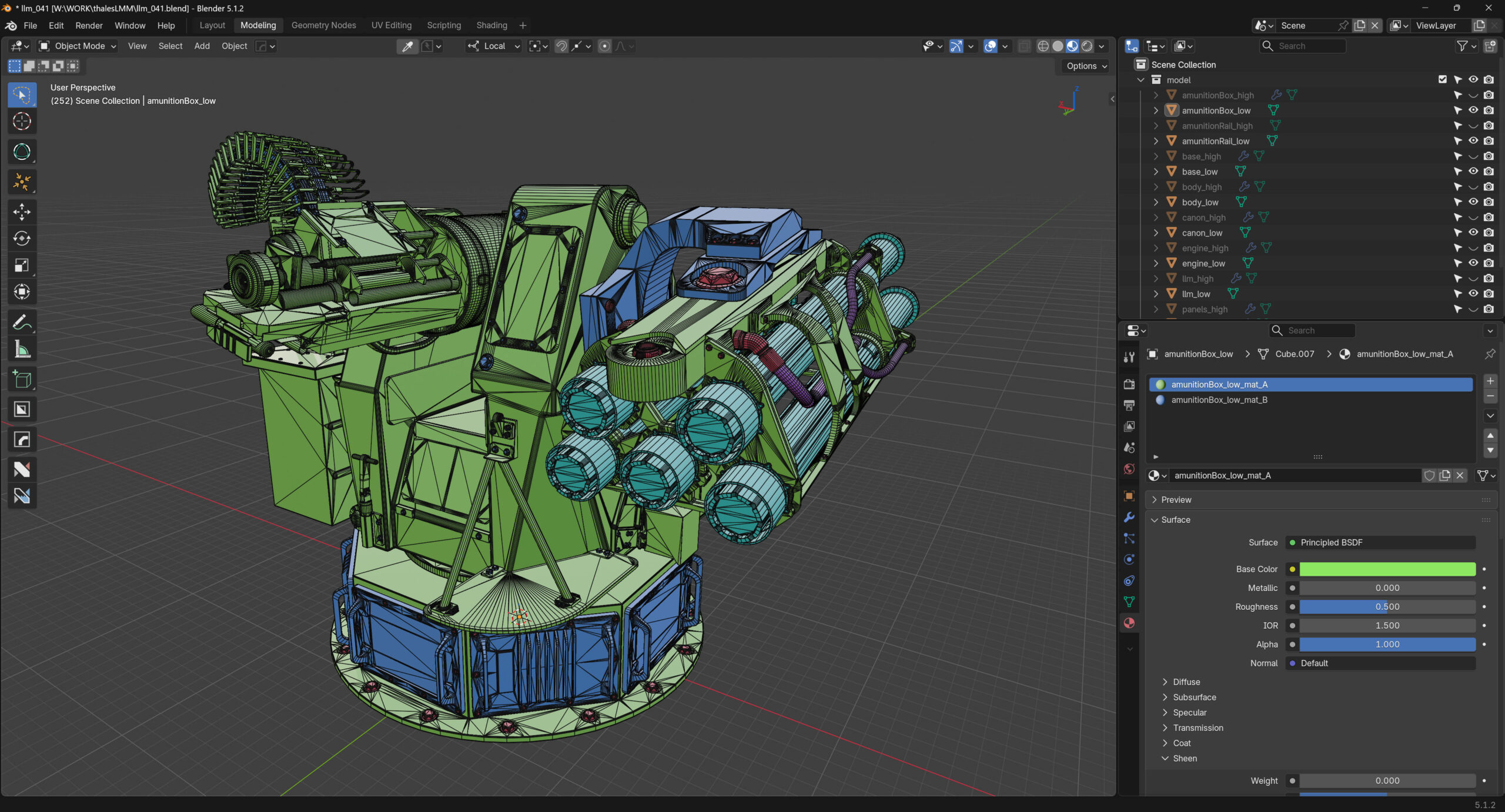Activate the Move tool
1505x812 pixels.
[x=22, y=212]
